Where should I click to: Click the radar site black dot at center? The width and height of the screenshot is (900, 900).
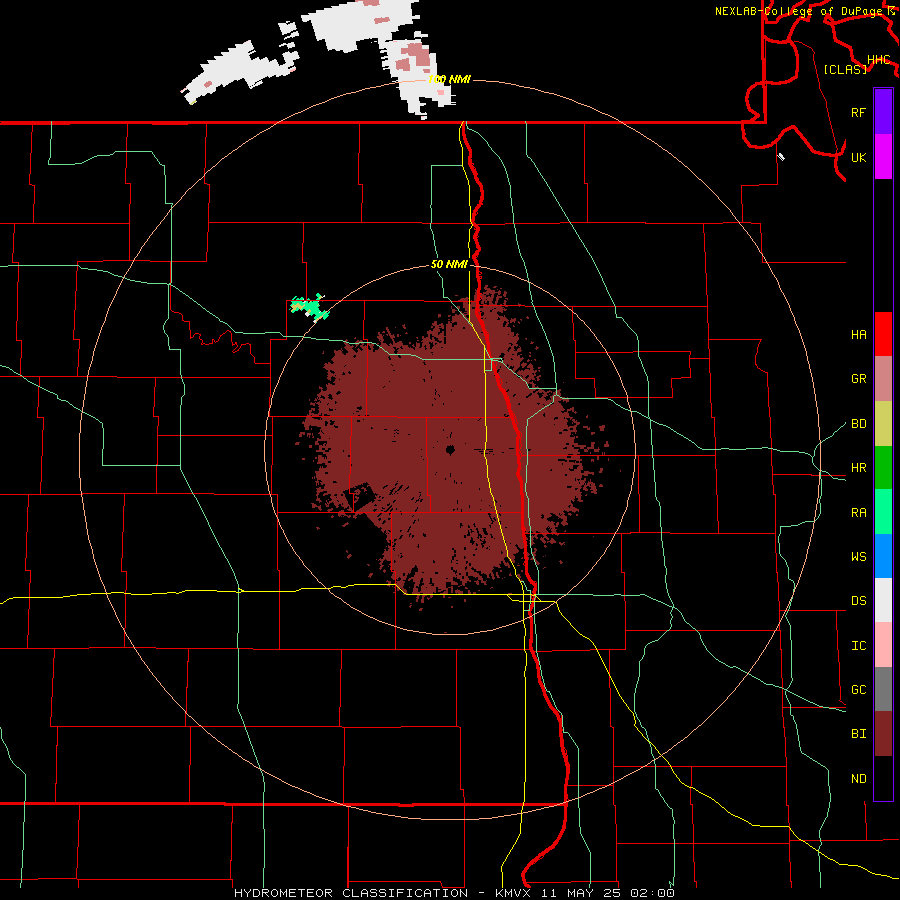pos(450,450)
